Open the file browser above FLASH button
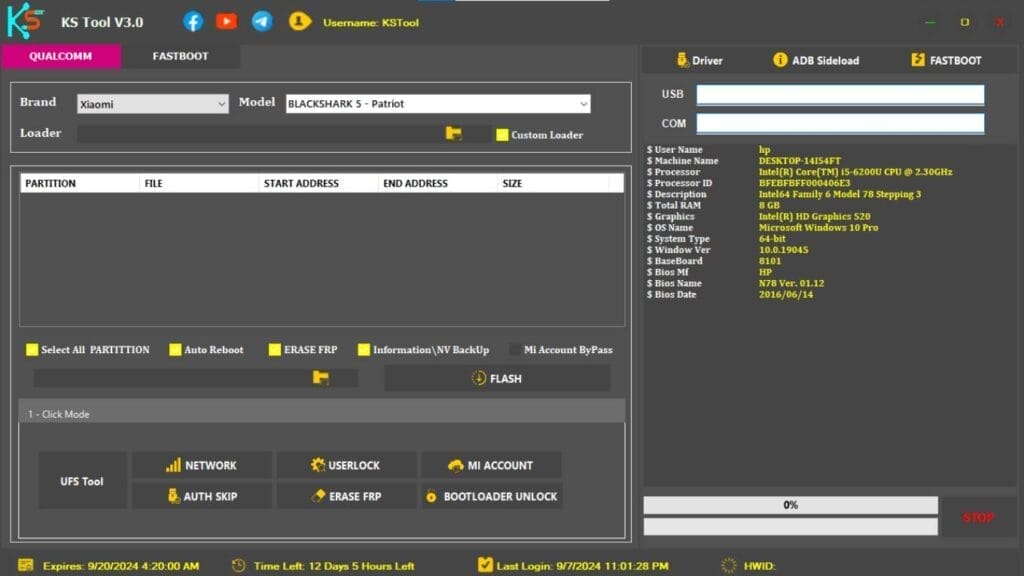The width and height of the screenshot is (1024, 576). pos(319,378)
